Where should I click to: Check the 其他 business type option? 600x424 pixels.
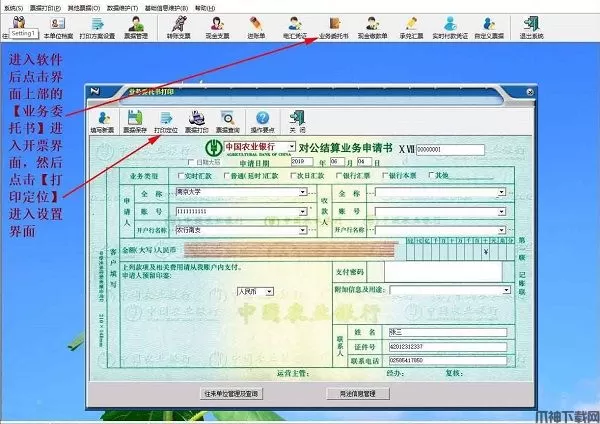pyautogui.click(x=431, y=175)
